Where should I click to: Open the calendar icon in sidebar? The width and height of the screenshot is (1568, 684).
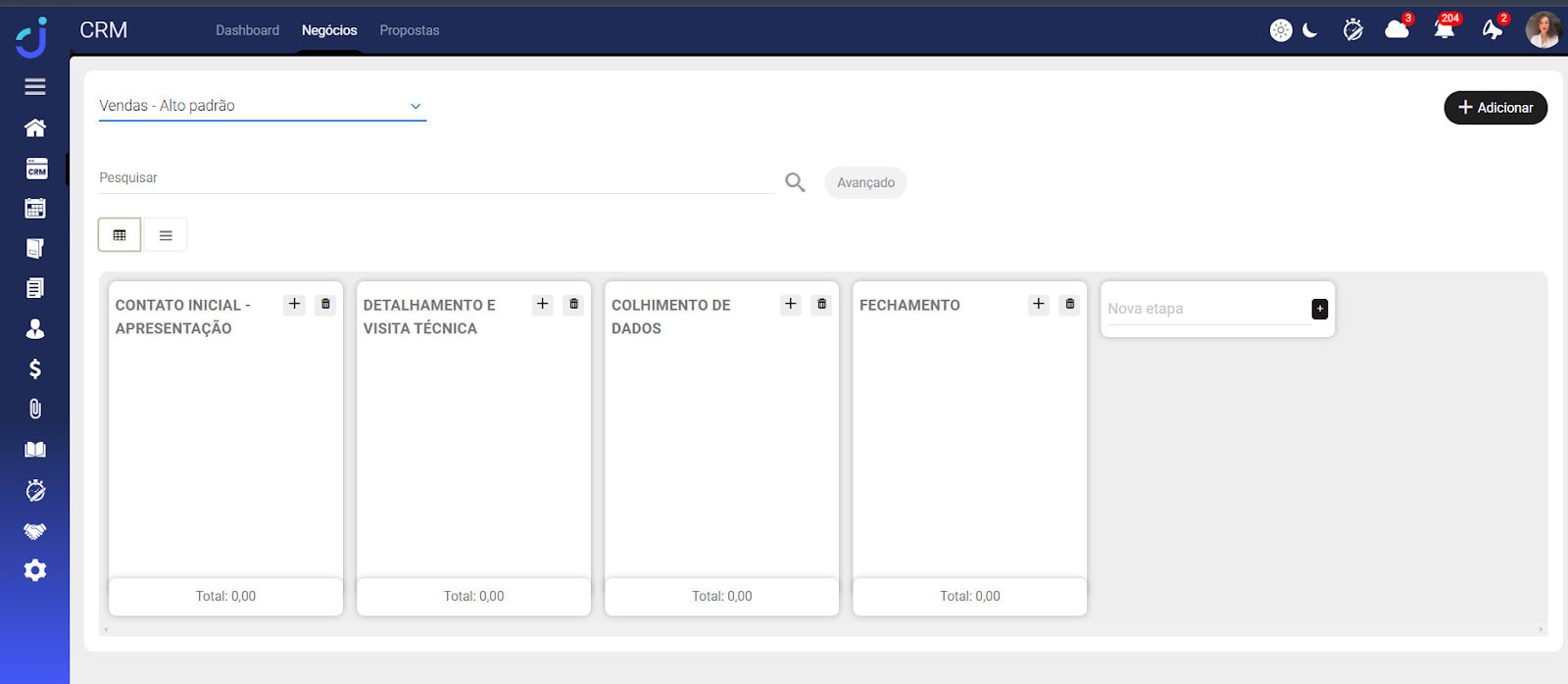pyautogui.click(x=35, y=208)
